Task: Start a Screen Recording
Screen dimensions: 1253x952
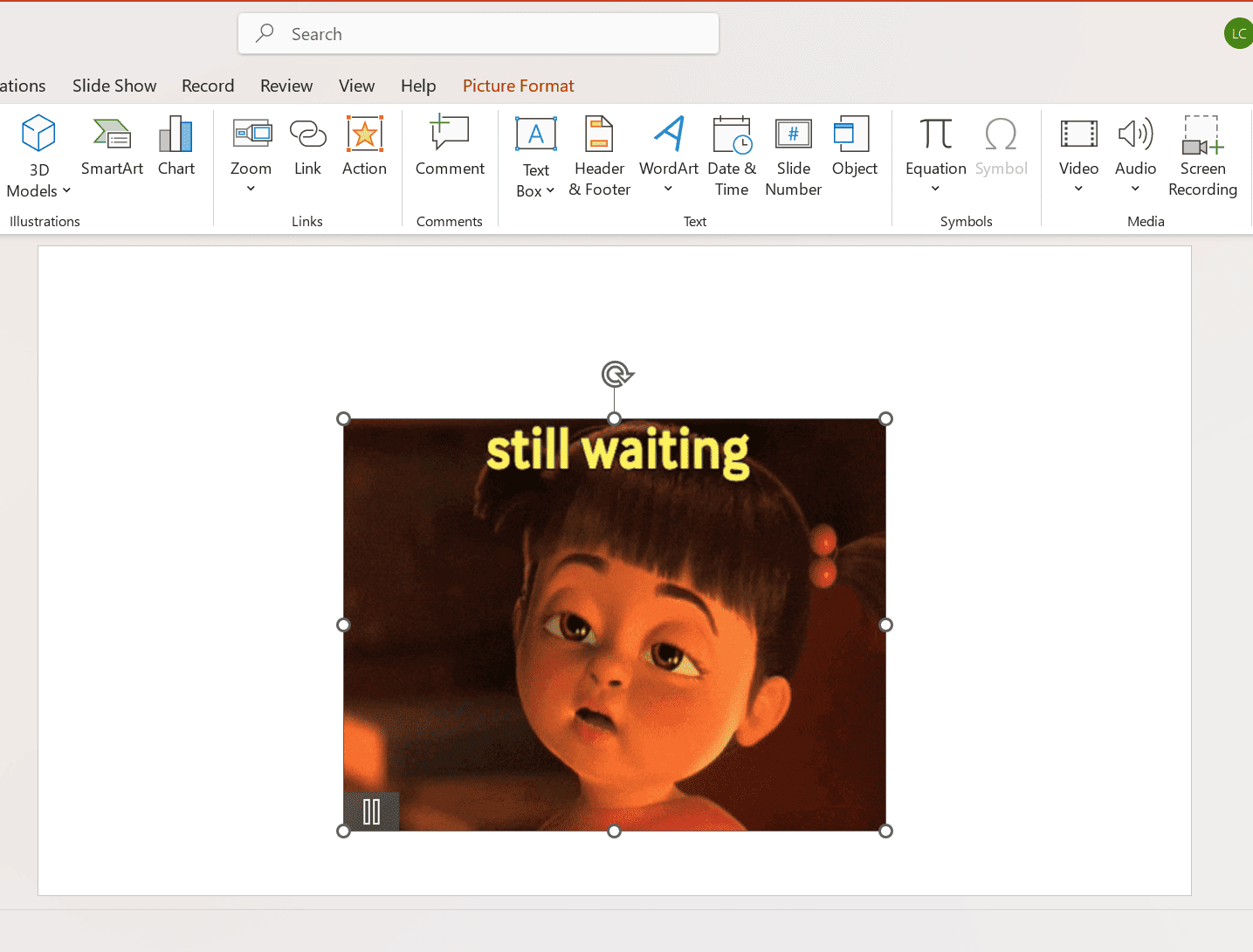Action: coord(1203,156)
